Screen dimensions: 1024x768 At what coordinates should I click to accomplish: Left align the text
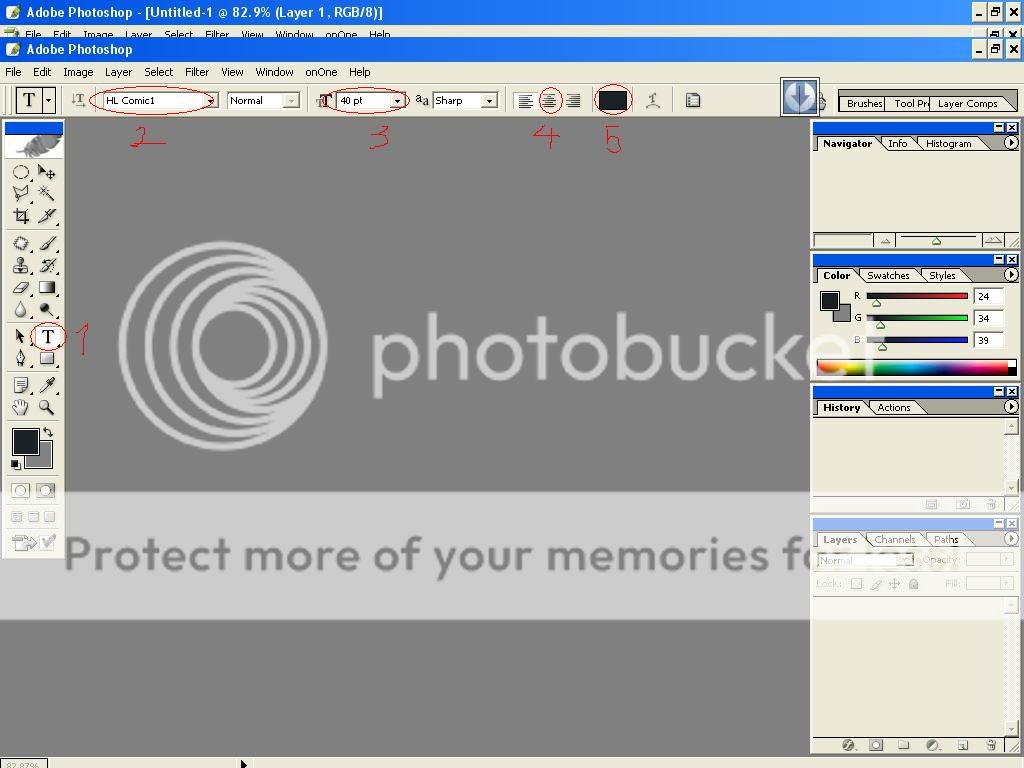525,101
